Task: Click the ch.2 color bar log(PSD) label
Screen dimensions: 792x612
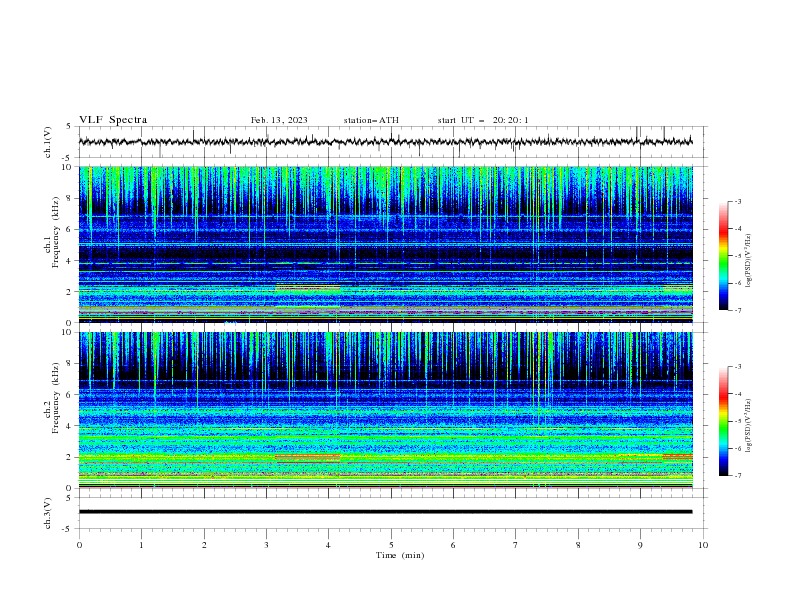Action: click(748, 426)
